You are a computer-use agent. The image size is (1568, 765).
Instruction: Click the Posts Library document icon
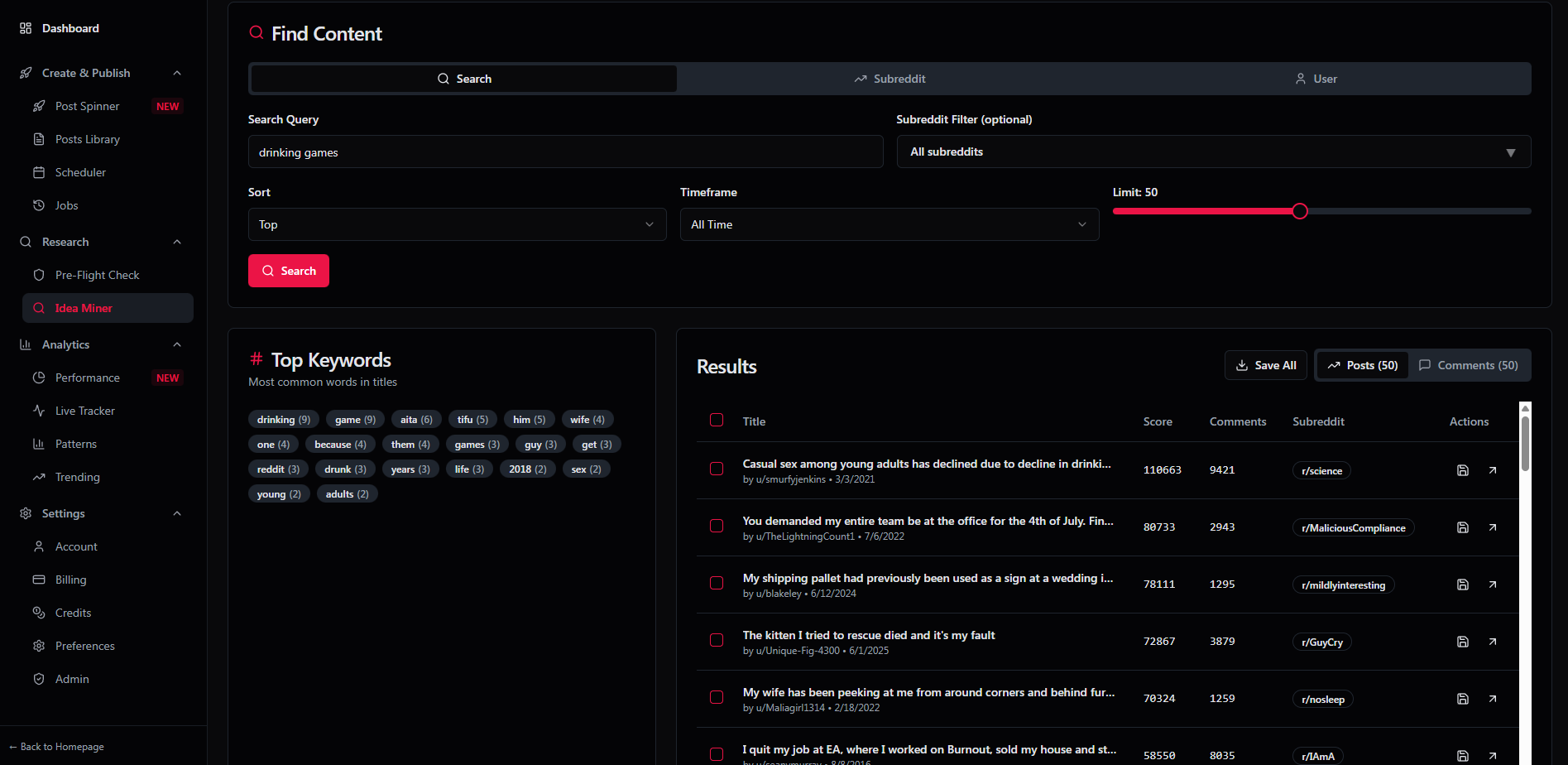[x=39, y=139]
